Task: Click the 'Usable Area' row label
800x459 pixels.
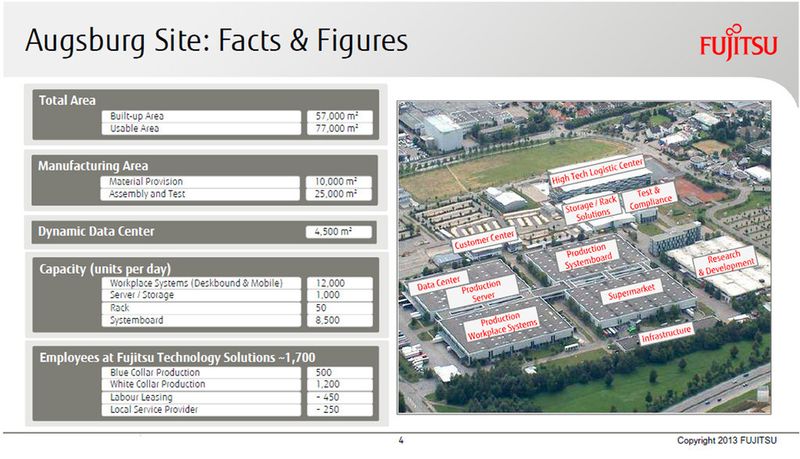Action: [x=134, y=129]
